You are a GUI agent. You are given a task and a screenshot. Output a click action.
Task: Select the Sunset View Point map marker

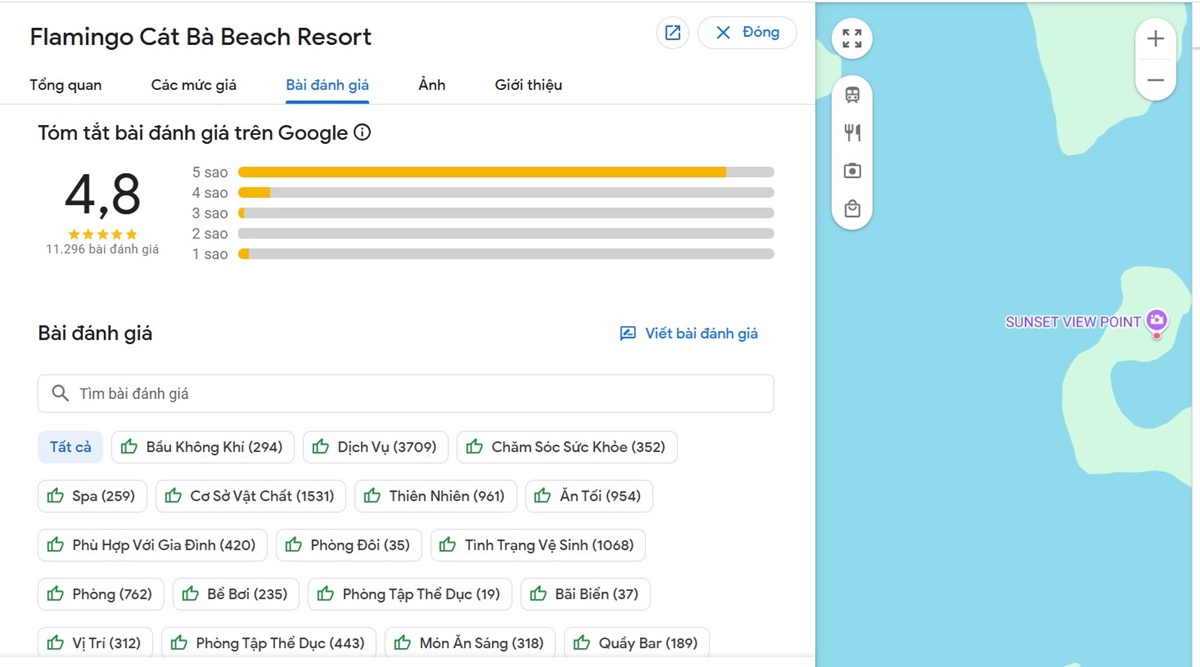[x=1157, y=321]
